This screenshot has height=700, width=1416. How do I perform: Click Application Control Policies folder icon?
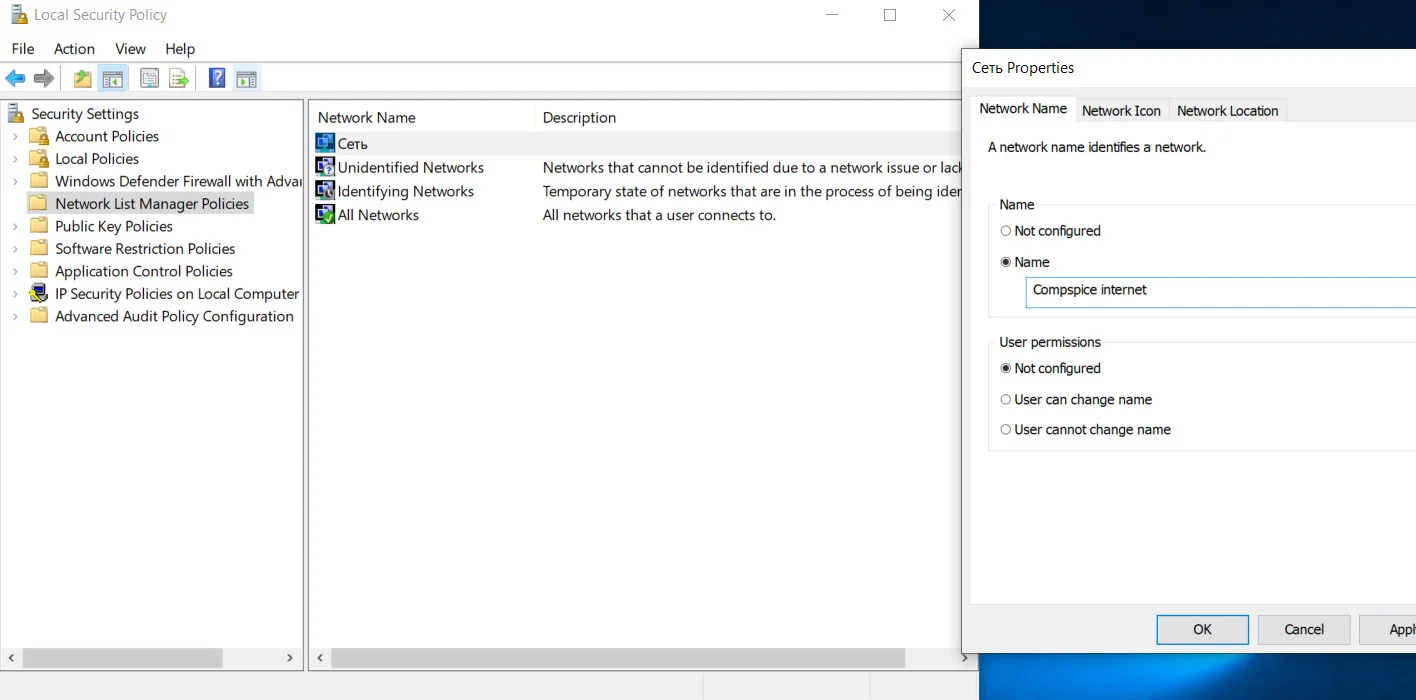tap(39, 271)
